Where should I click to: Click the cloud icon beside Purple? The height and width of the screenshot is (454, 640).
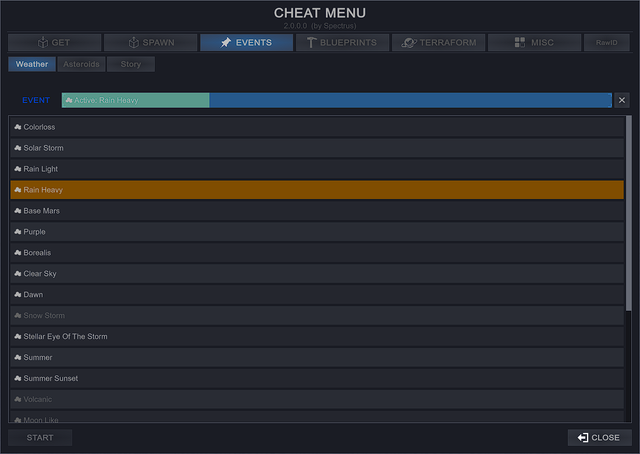coord(18,231)
